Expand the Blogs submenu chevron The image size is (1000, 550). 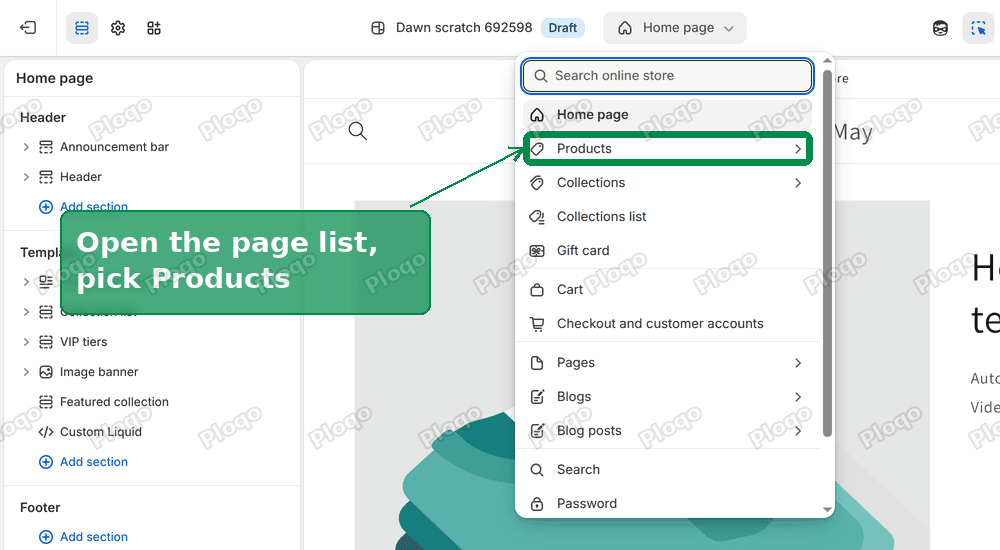798,397
